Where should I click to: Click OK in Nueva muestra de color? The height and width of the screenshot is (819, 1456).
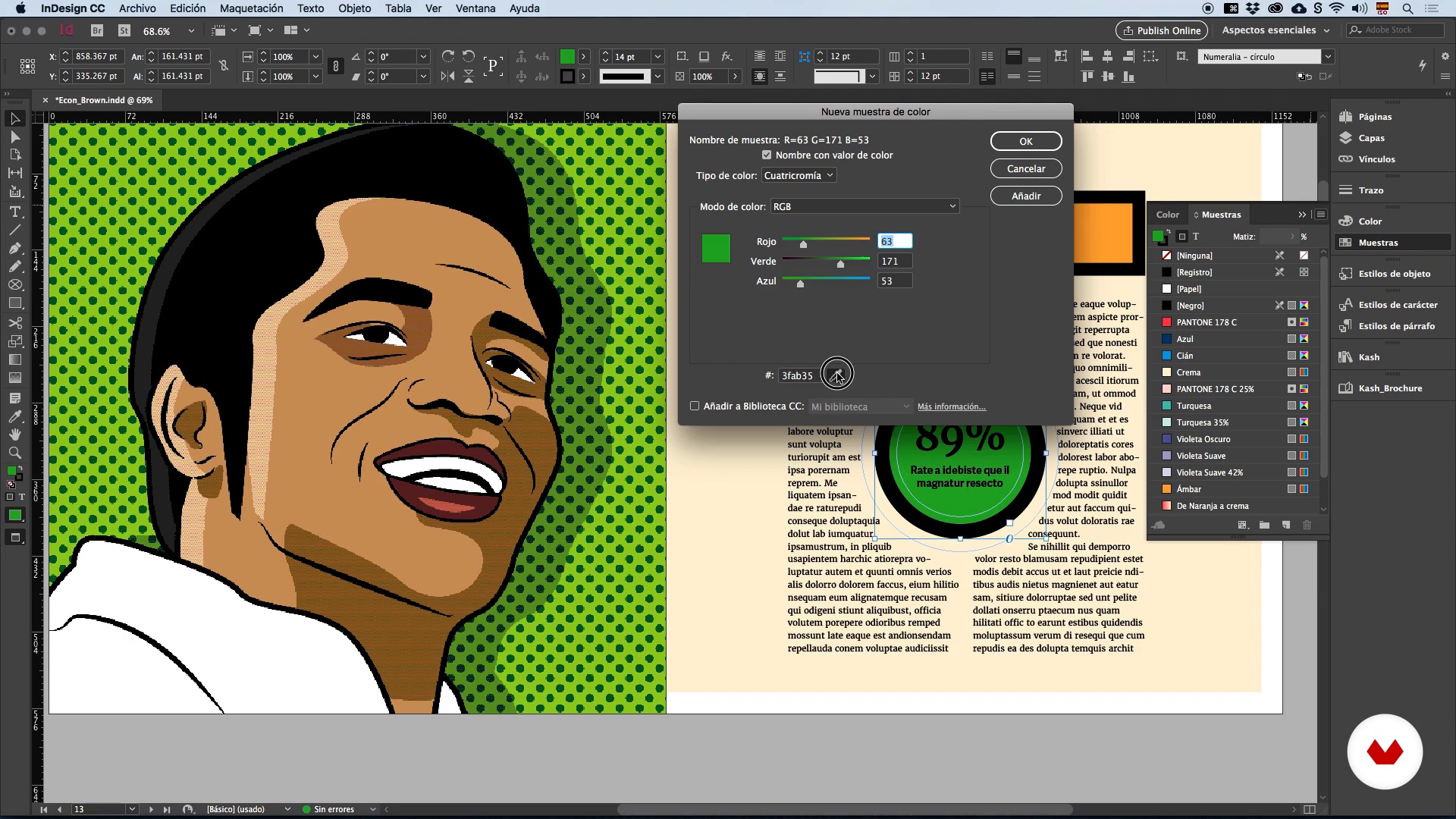tap(1026, 141)
